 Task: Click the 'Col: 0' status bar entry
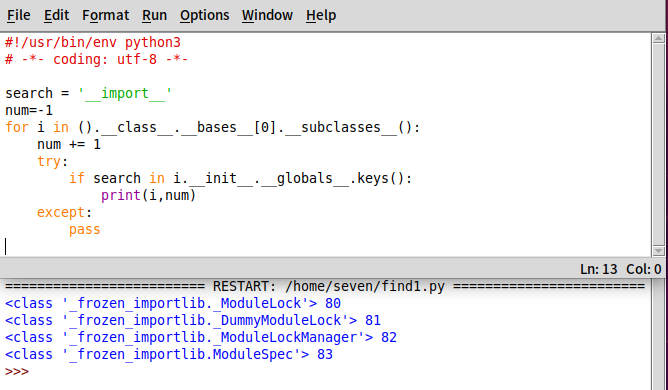[x=644, y=269]
